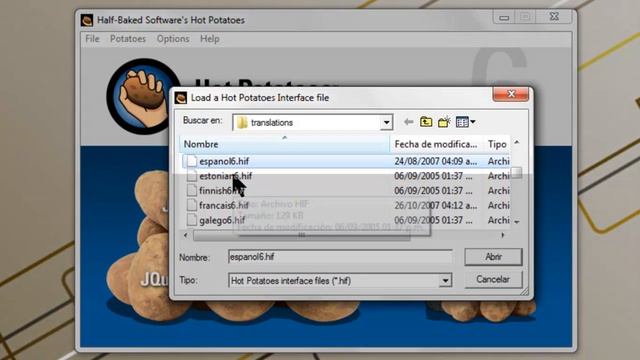The width and height of the screenshot is (640, 360).
Task: Click the horizontal scrollbar thumb in file list
Action: 302,235
